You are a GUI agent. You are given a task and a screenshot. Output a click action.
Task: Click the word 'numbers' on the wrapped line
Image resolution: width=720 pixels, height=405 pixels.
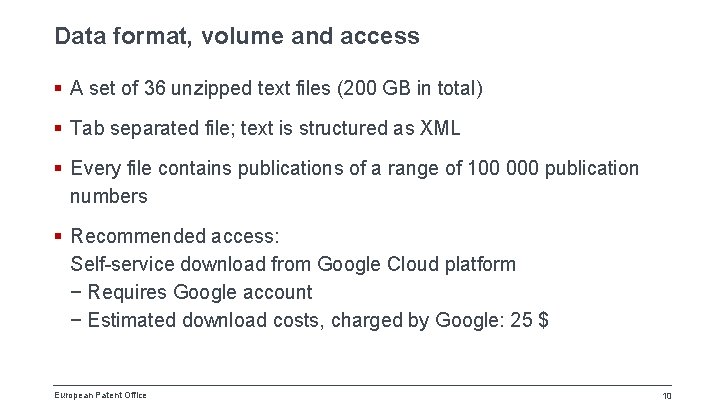tap(109, 197)
